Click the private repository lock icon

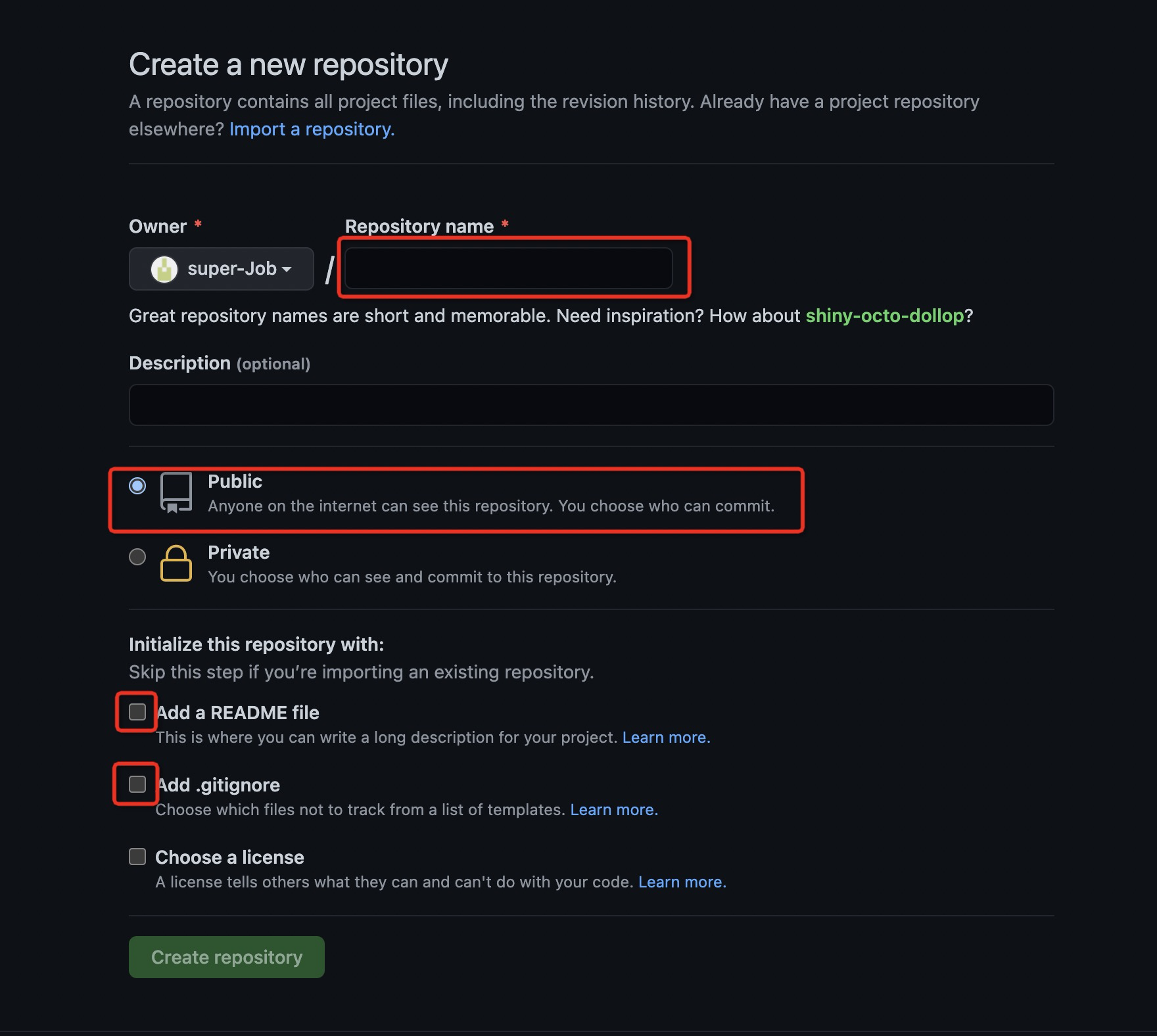176,563
